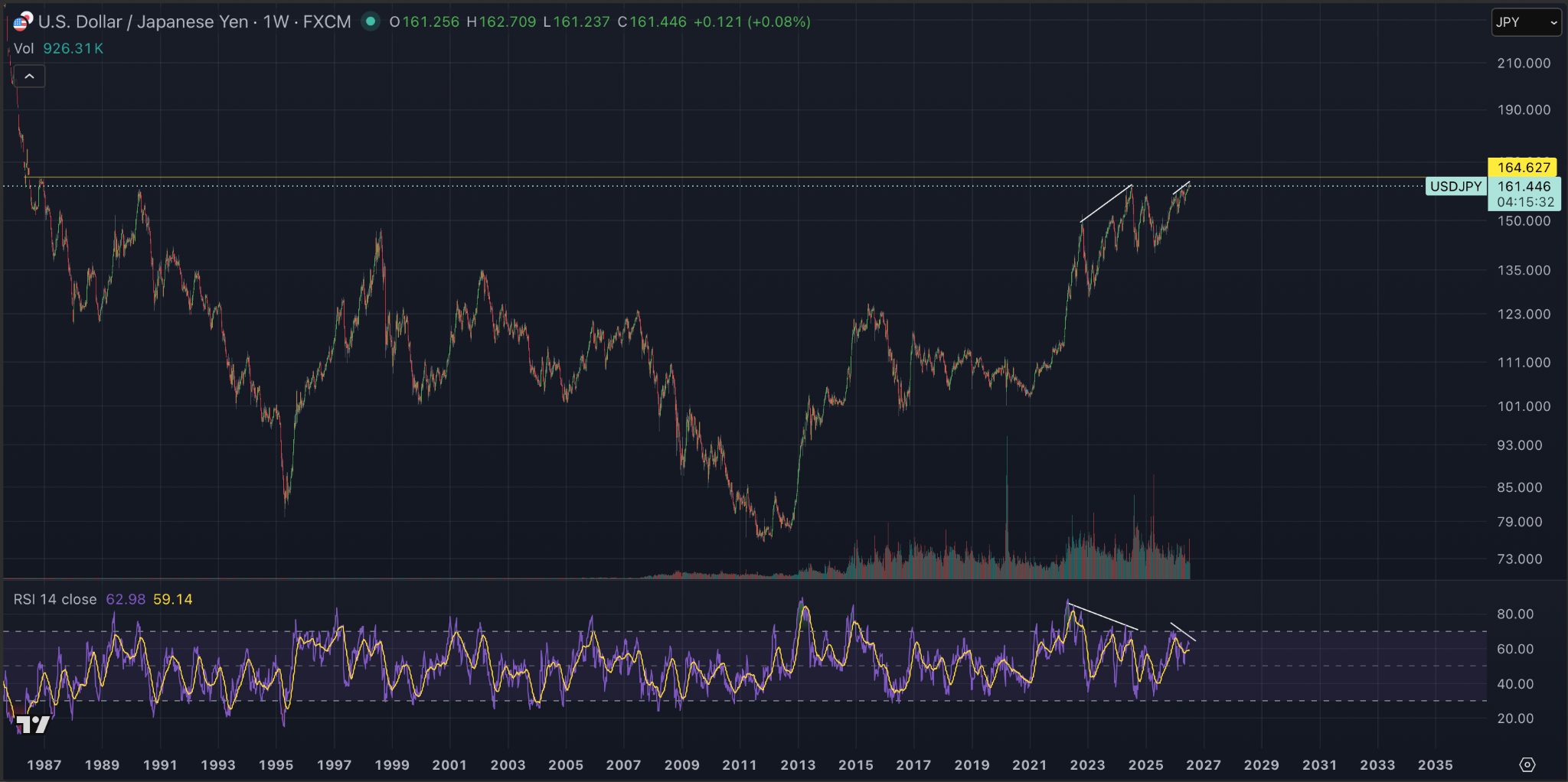Click the "93.000" price axis label

pyautogui.click(x=1520, y=445)
